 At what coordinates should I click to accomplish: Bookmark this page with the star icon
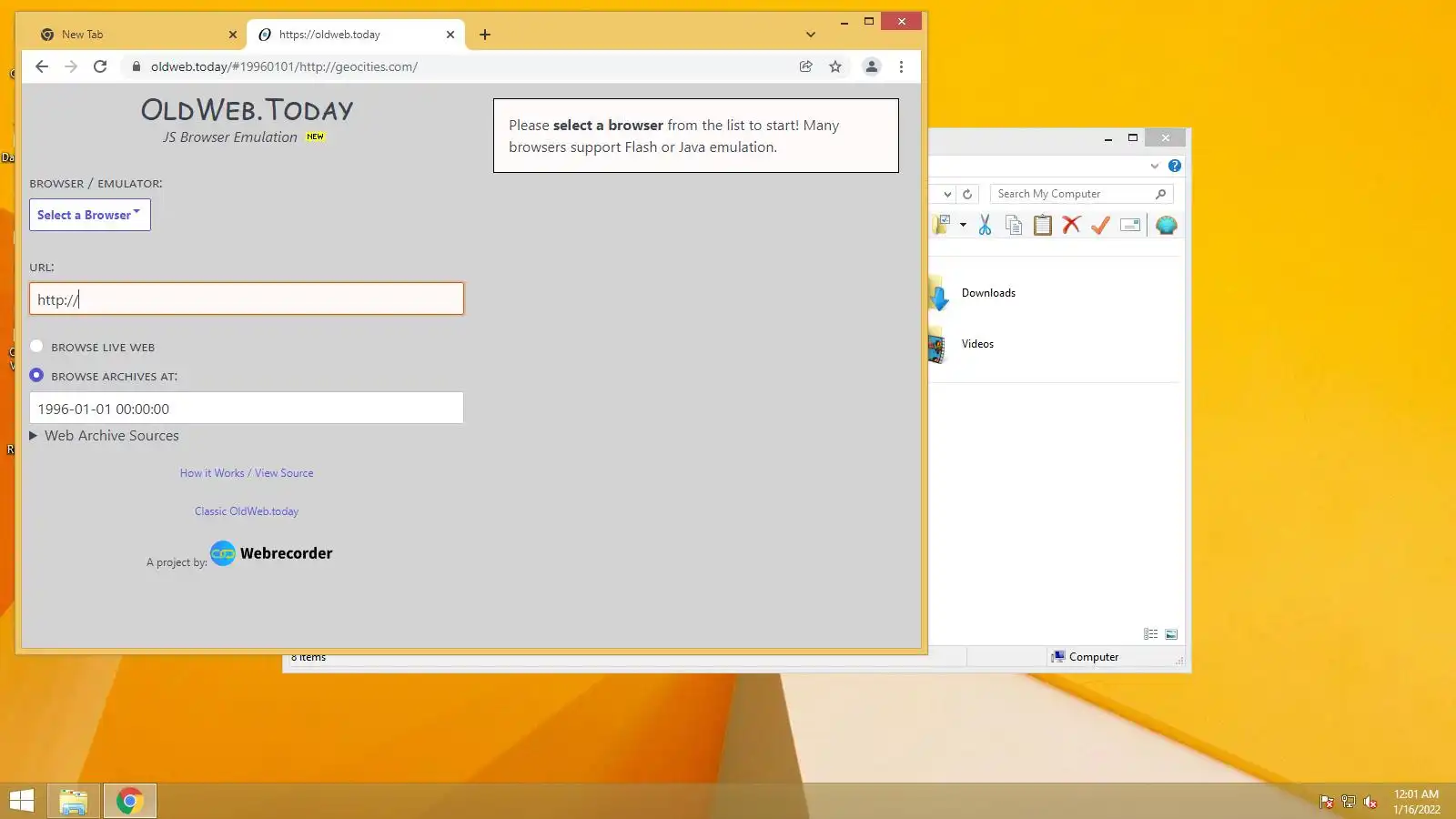coord(835,66)
